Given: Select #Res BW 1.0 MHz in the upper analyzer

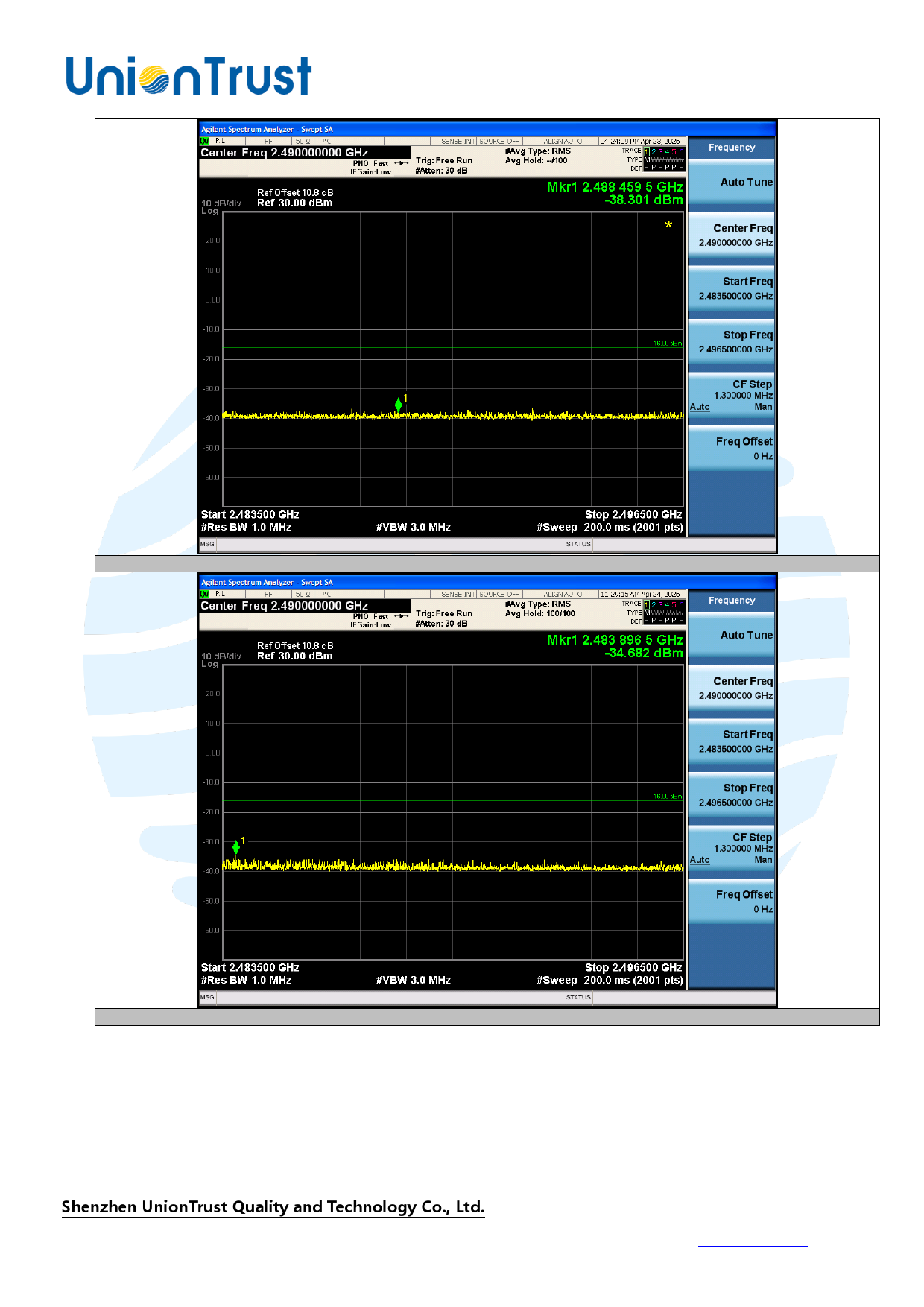Looking at the screenshot, I should click(246, 528).
